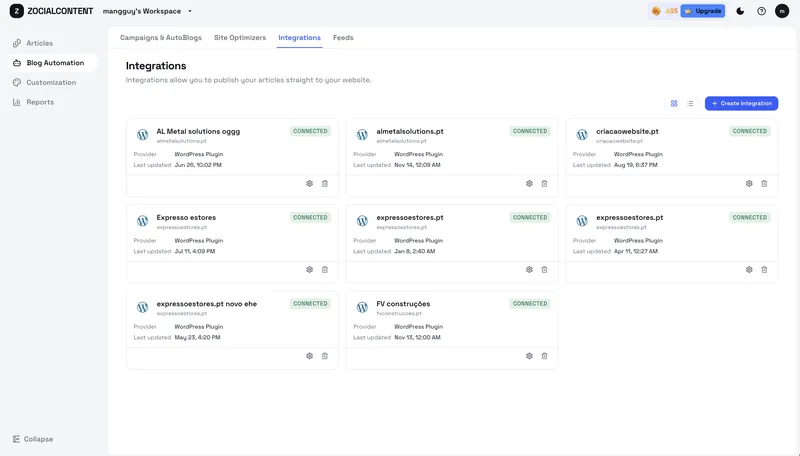Open Customization in the sidebar

52,82
